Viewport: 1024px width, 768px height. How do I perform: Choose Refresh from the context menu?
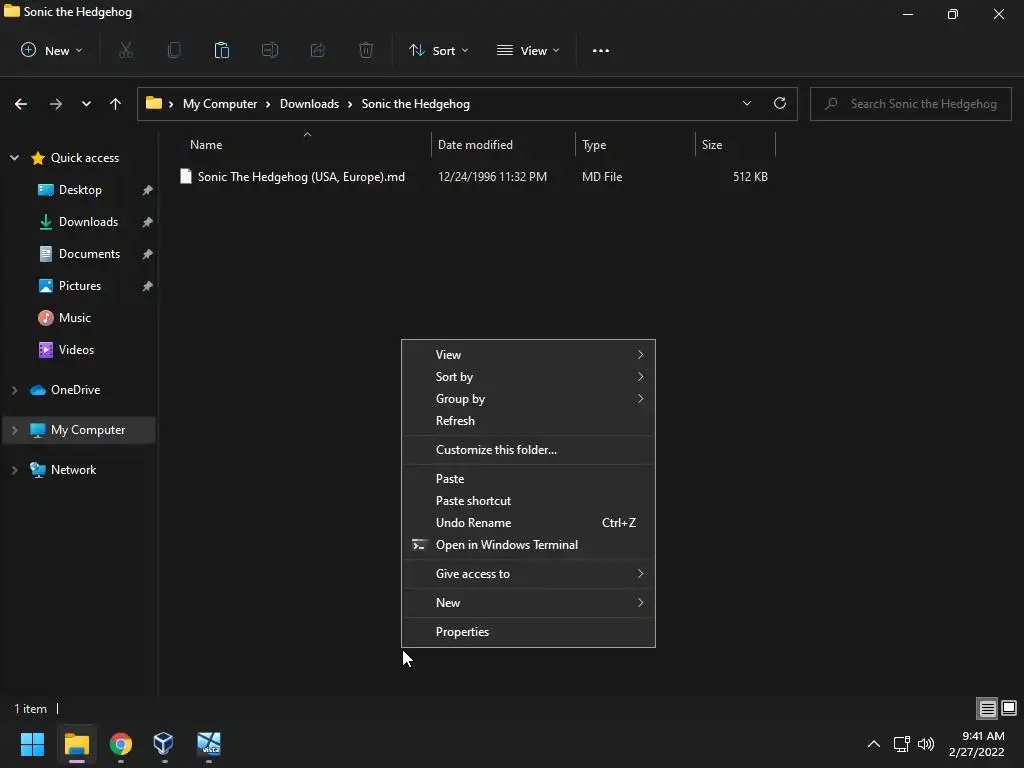528,421
